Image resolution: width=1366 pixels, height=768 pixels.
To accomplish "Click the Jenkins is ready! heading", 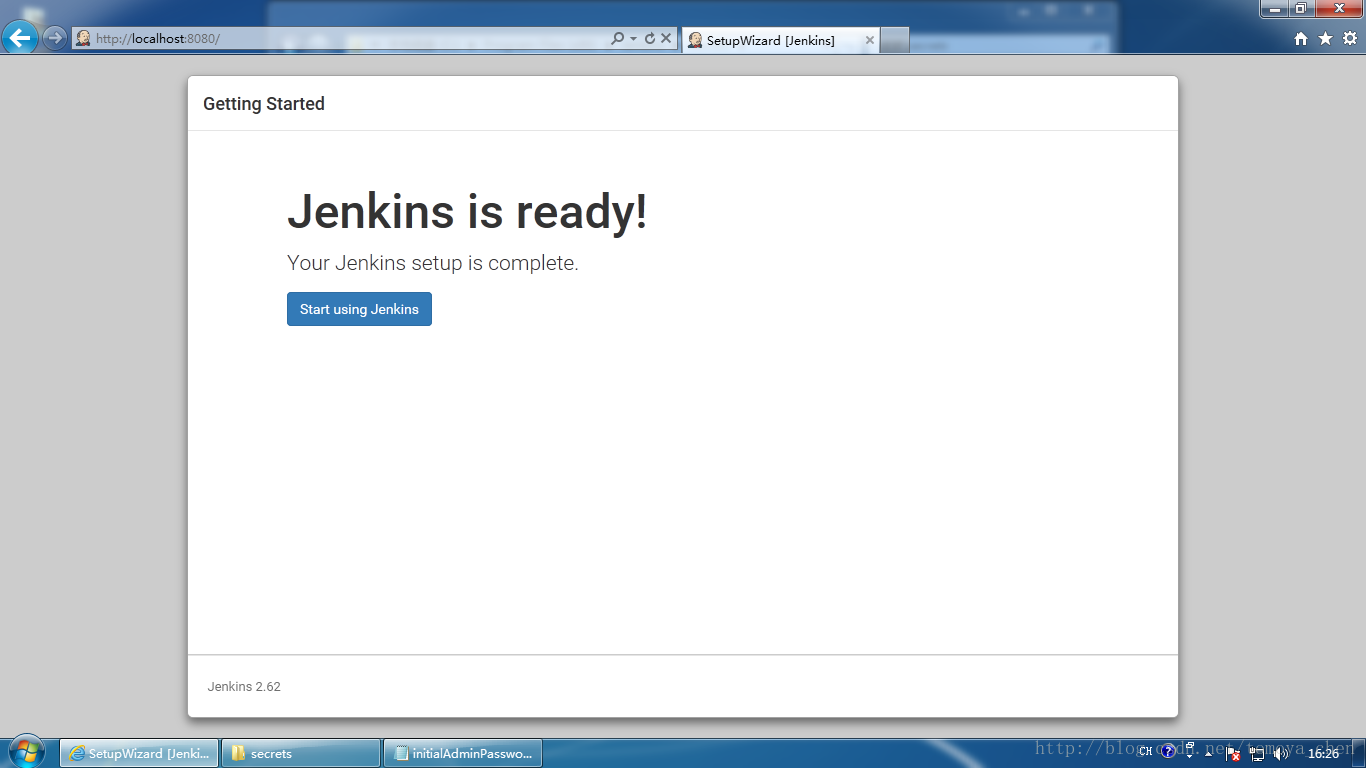I will [x=467, y=212].
